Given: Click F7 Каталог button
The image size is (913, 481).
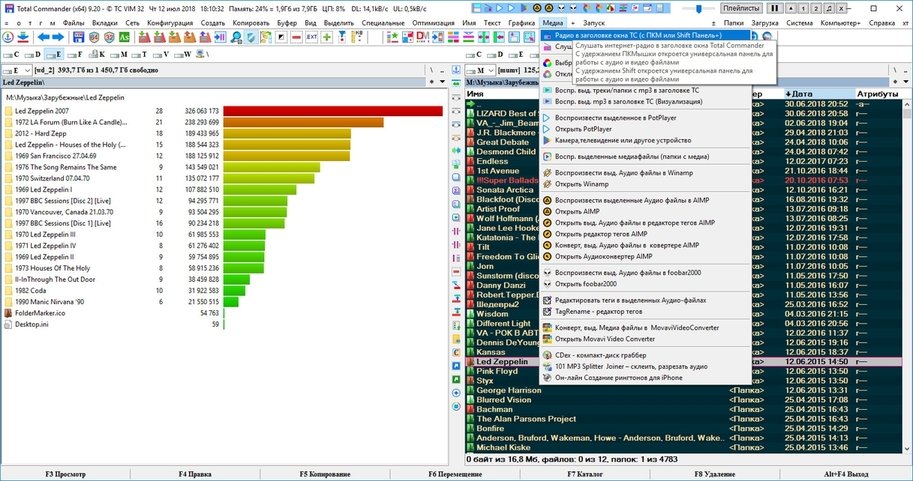Looking at the screenshot, I should coord(585,474).
